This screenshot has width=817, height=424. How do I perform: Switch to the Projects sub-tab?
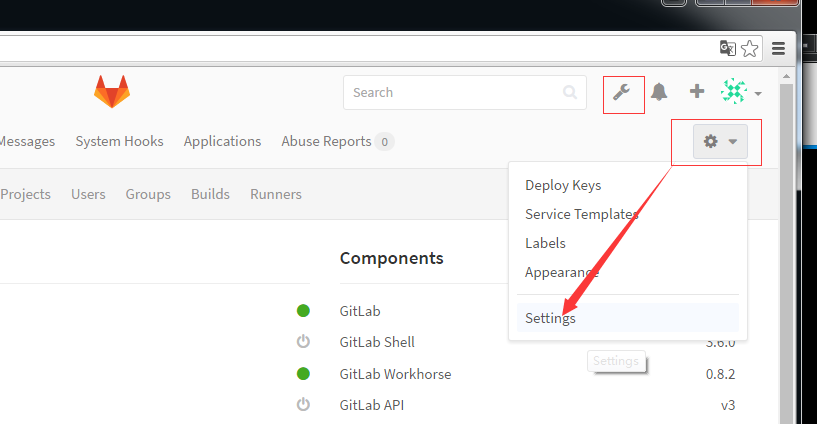click(x=25, y=194)
